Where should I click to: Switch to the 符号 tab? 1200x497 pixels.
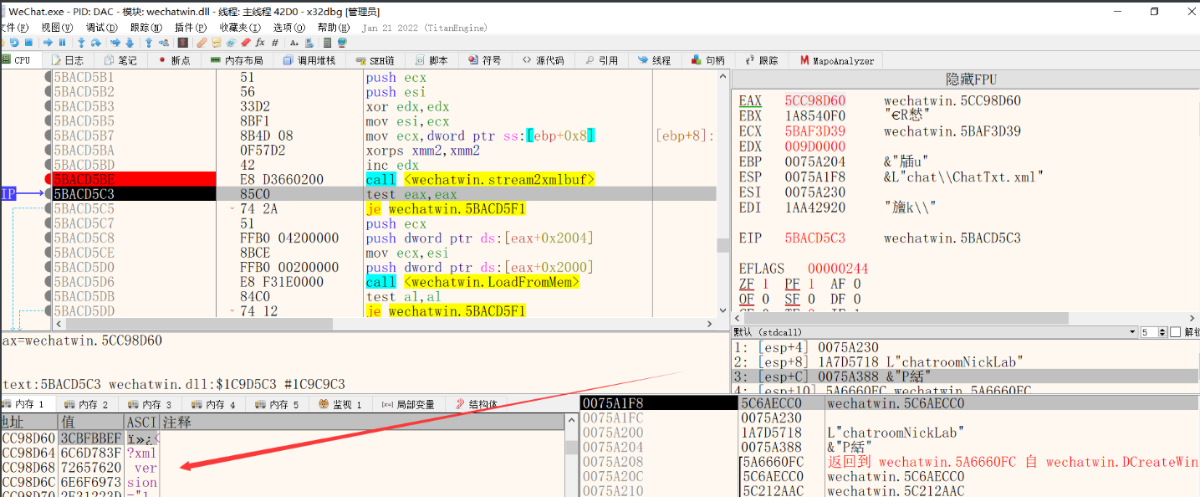click(483, 60)
